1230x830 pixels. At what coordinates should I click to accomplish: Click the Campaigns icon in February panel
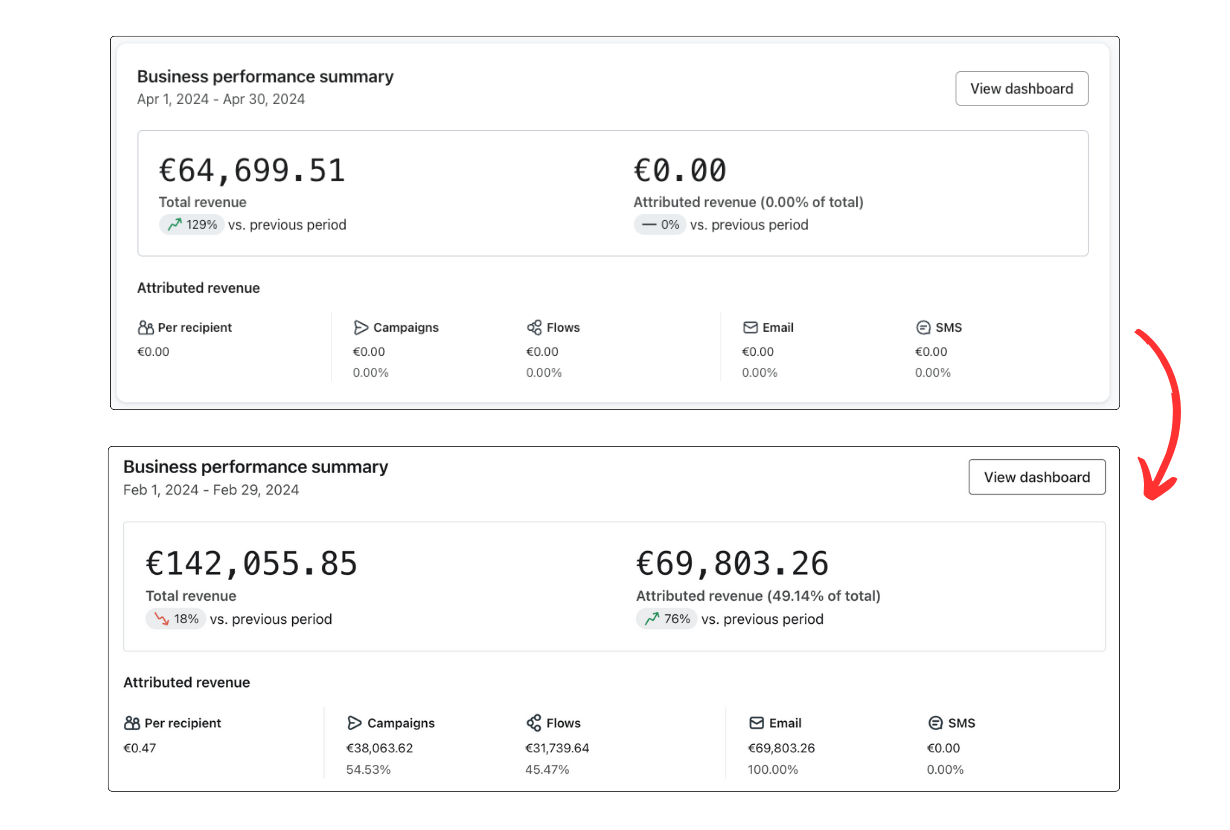[354, 723]
